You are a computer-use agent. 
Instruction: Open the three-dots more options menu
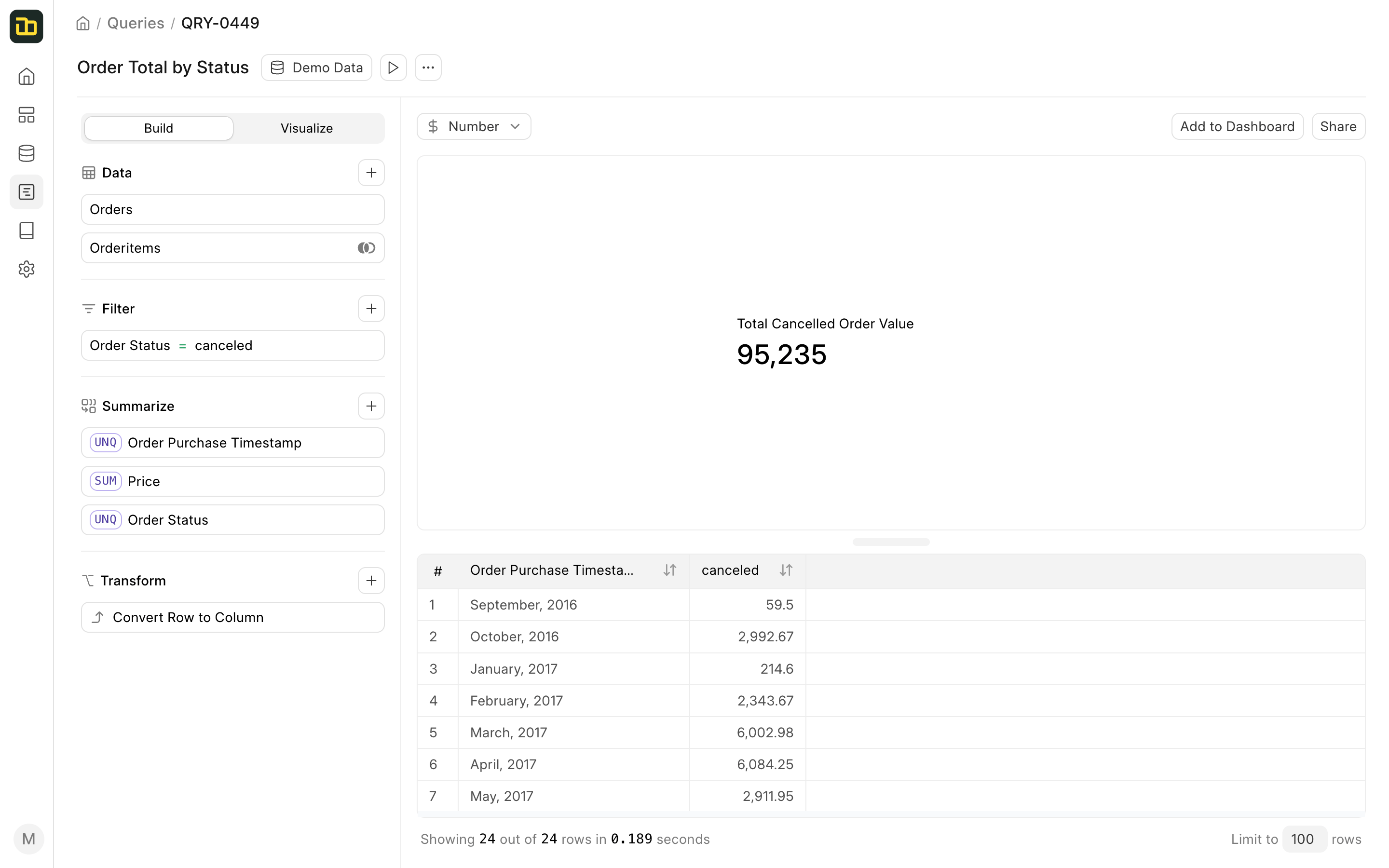tap(428, 68)
